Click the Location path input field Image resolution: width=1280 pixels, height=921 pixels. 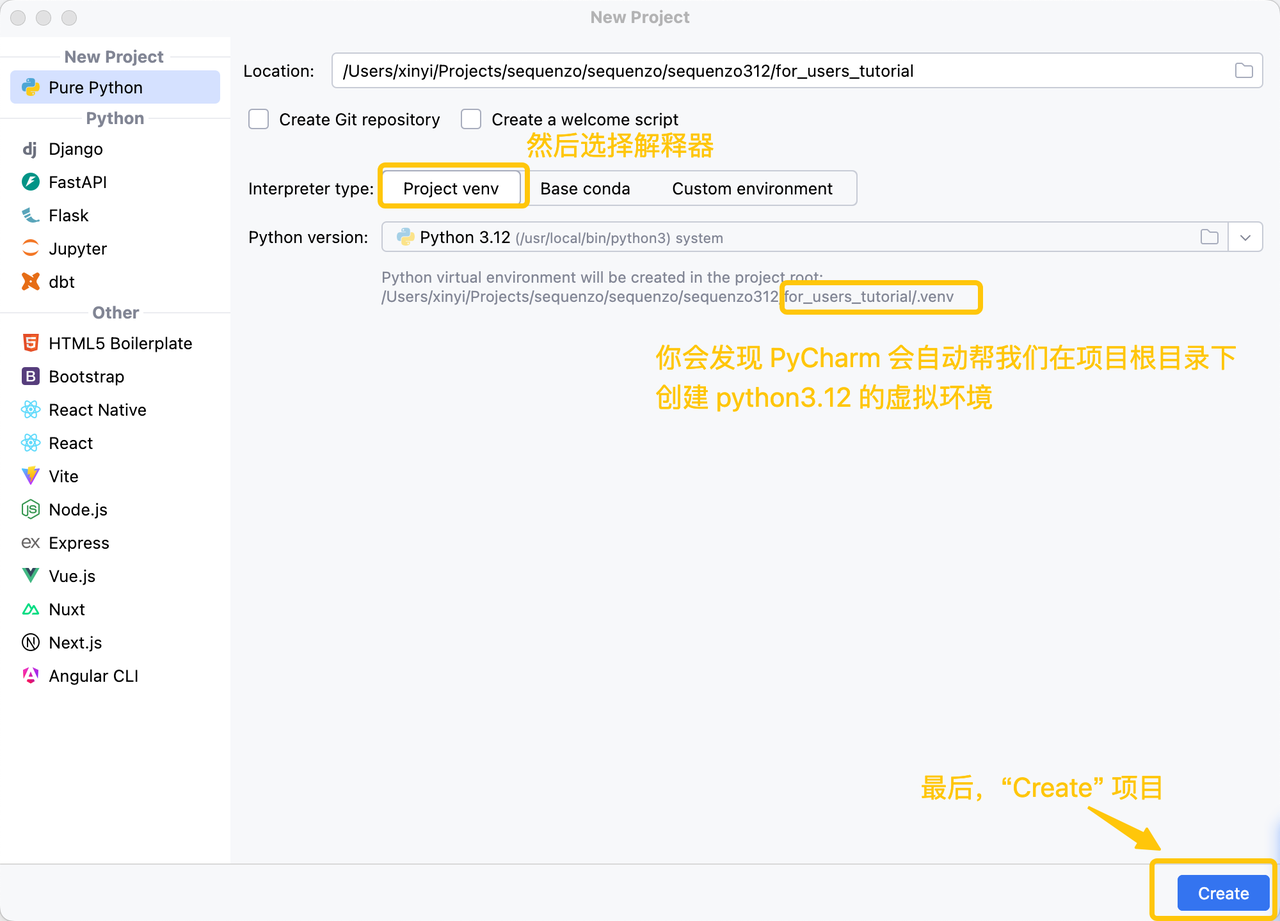coord(700,70)
